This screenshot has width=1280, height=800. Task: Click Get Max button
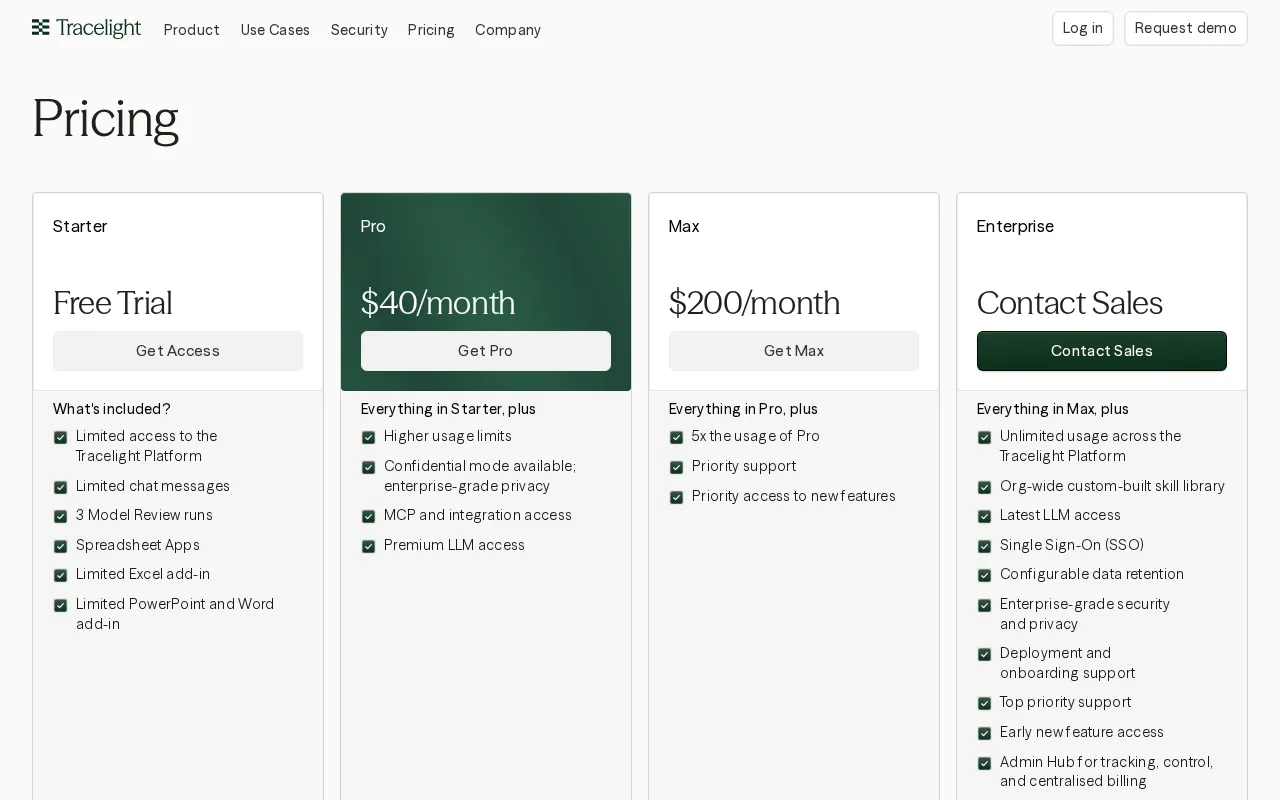click(794, 351)
